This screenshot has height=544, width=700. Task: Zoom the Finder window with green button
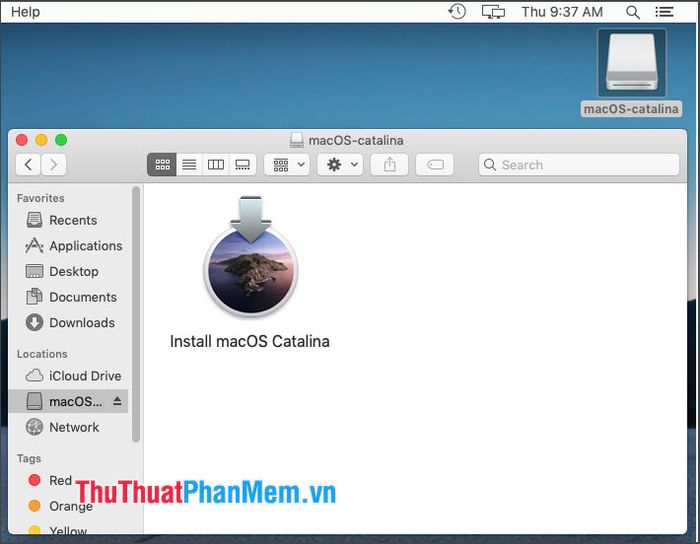tap(61, 140)
